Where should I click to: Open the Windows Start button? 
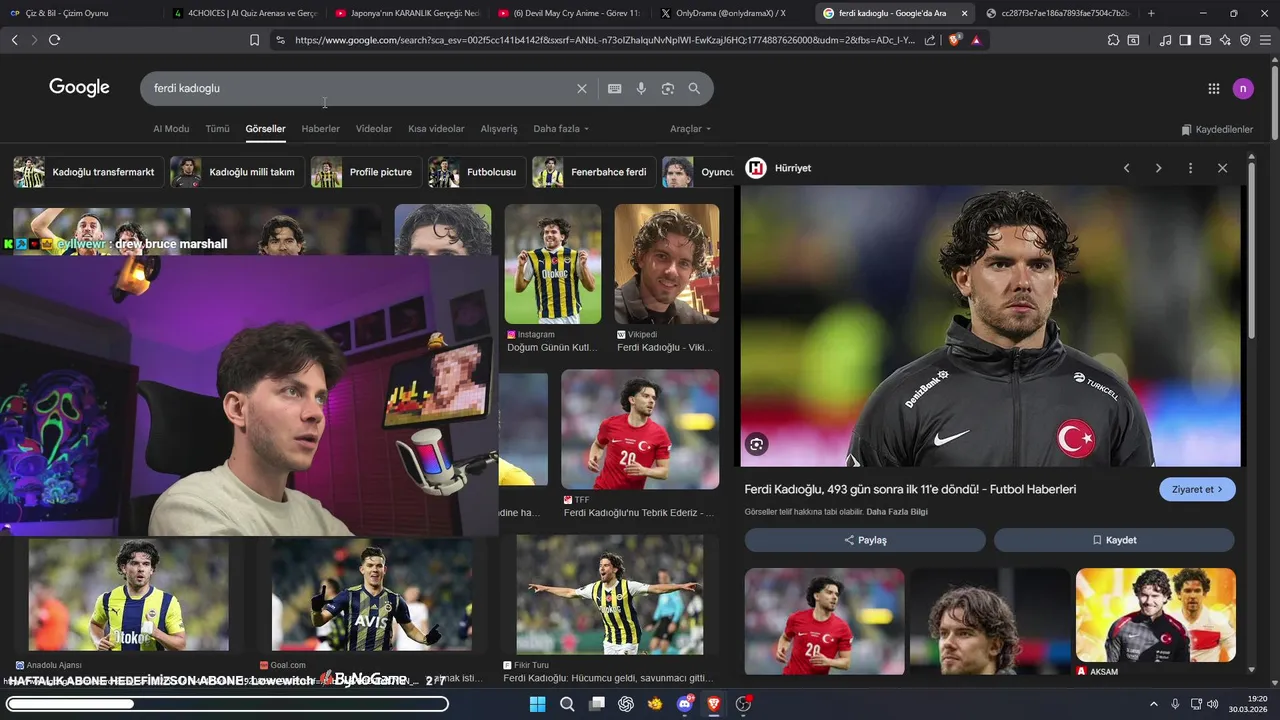(x=537, y=704)
